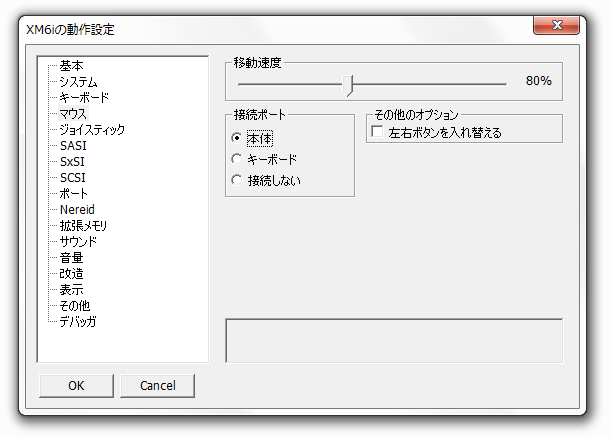The image size is (612, 437).
Task: Close the XM6i settings dialog
Action: pos(556,25)
